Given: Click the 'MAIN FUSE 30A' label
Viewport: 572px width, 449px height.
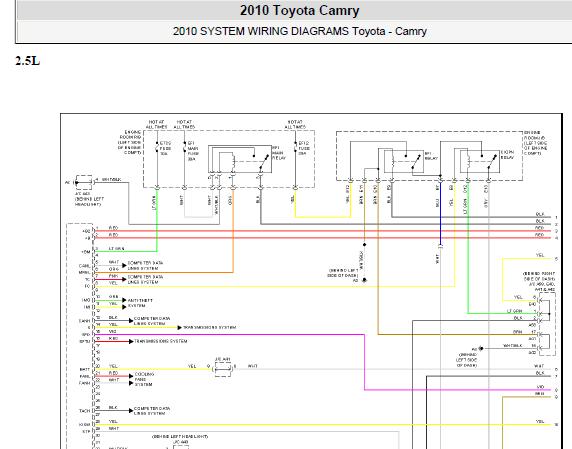Looking at the screenshot, I should coord(193,151).
